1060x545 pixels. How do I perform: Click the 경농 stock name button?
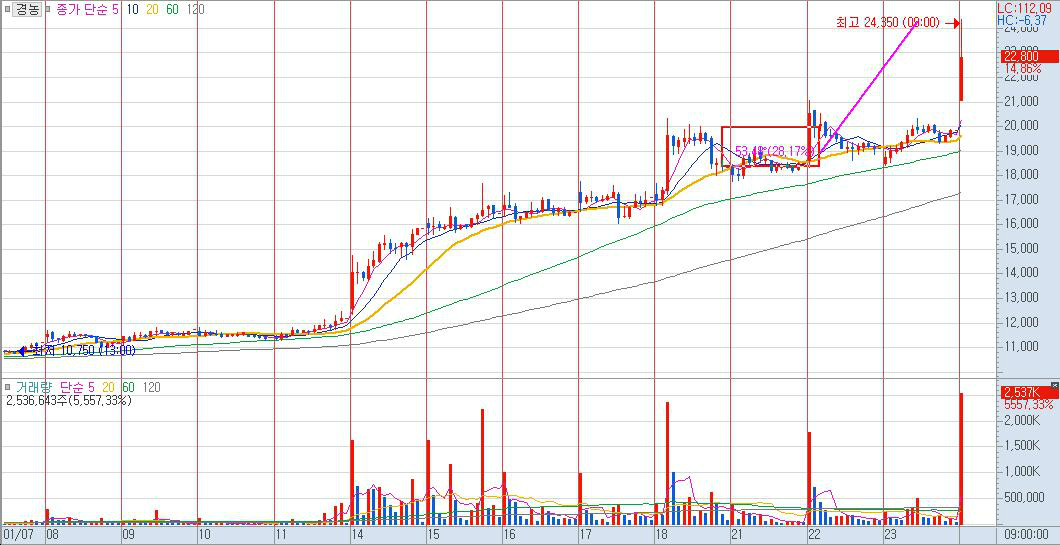(27, 9)
